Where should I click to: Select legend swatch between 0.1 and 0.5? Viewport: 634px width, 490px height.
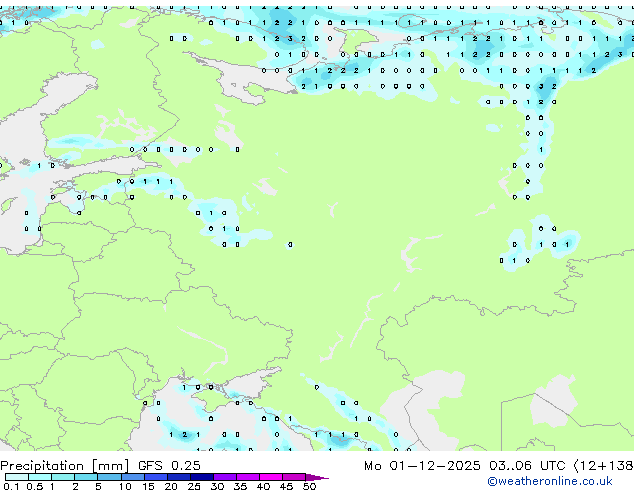[x=17, y=477]
